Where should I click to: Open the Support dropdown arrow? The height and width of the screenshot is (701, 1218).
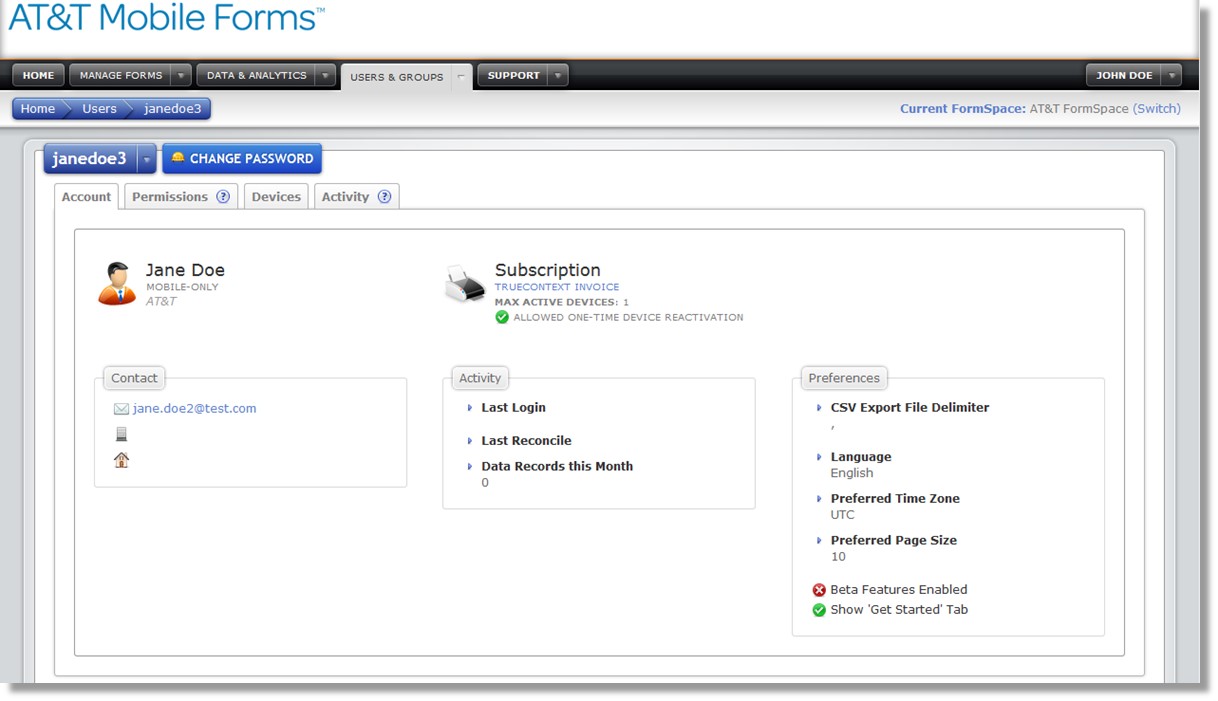click(x=558, y=75)
